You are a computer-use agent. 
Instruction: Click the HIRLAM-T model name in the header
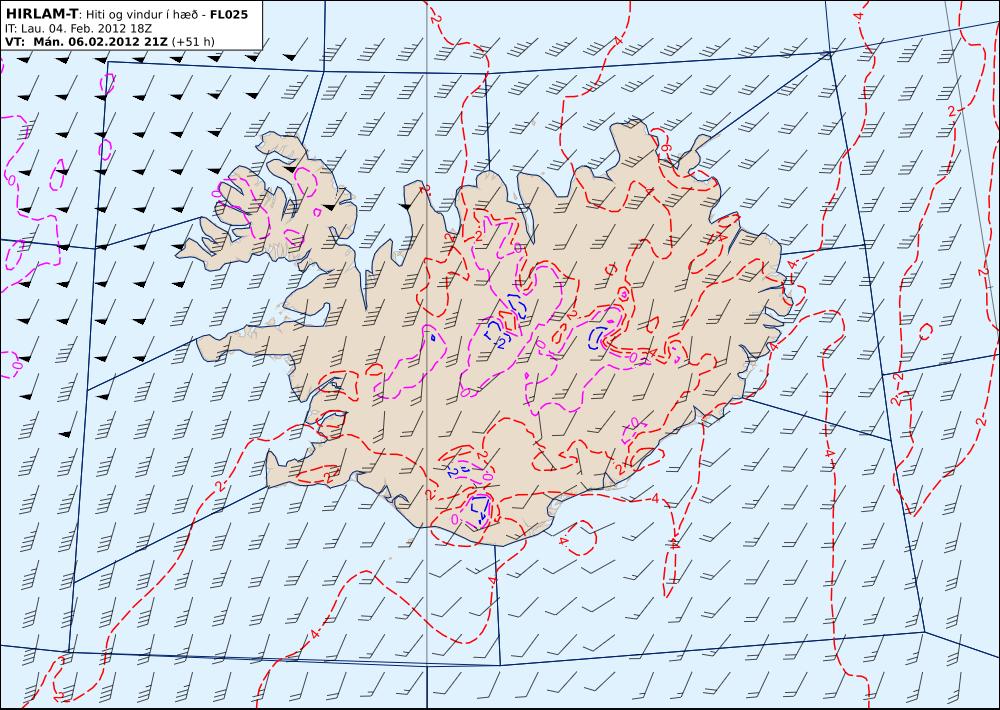pos(41,14)
